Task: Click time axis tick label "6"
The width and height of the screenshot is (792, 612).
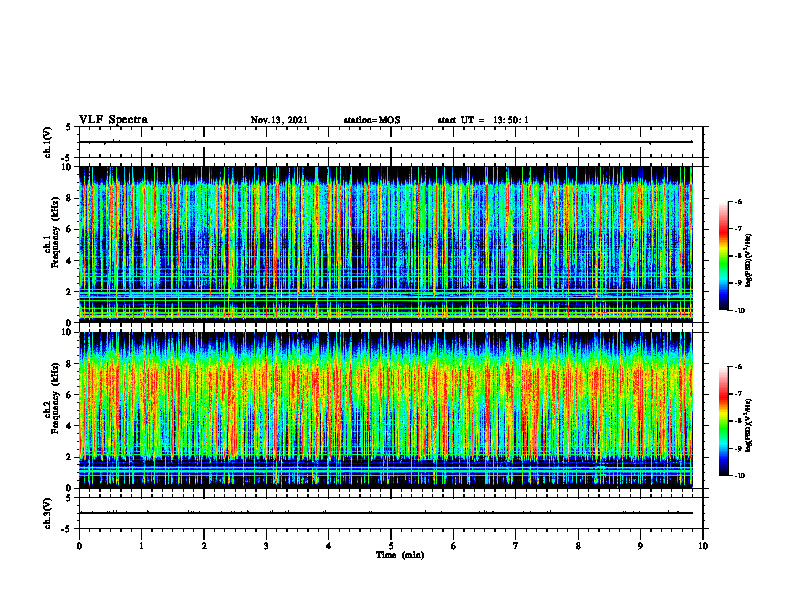Action: (454, 546)
